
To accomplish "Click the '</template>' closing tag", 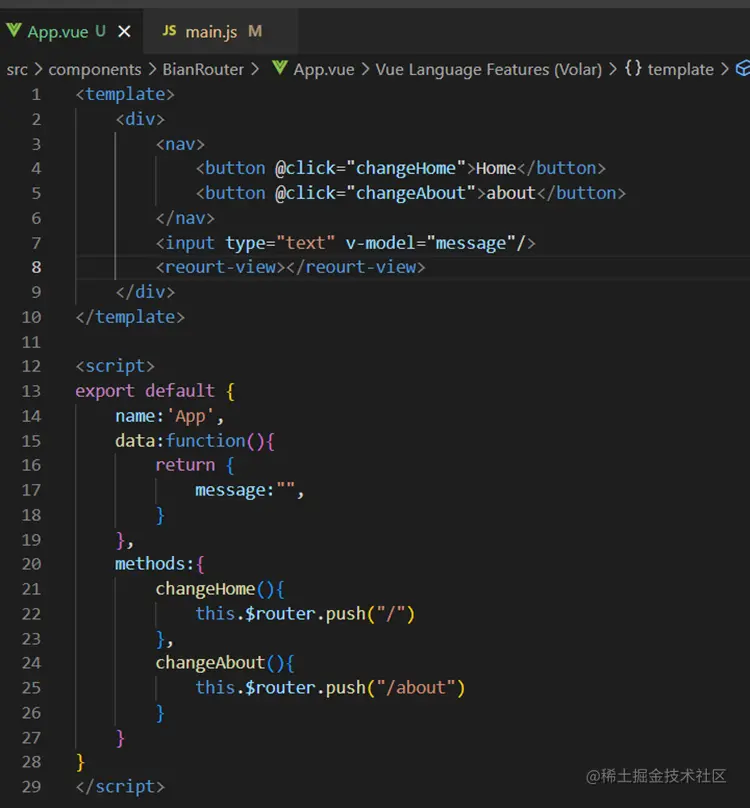I will click(x=130, y=317).
